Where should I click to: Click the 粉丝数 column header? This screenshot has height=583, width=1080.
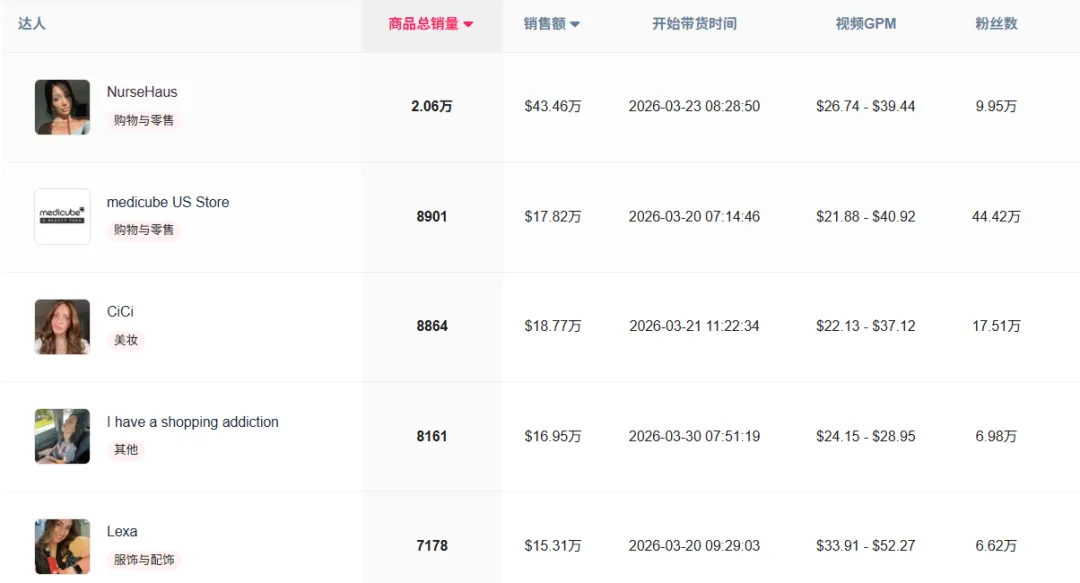point(996,22)
